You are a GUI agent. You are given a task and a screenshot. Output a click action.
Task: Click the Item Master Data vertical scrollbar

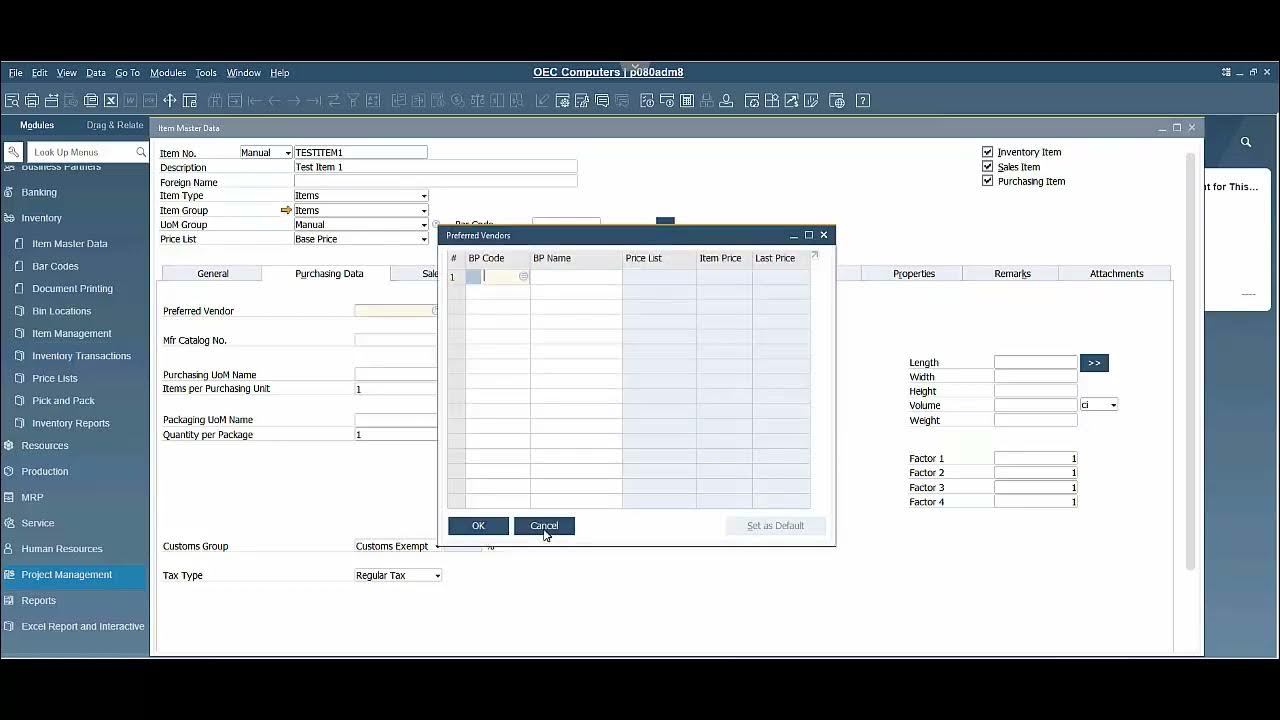point(1190,360)
